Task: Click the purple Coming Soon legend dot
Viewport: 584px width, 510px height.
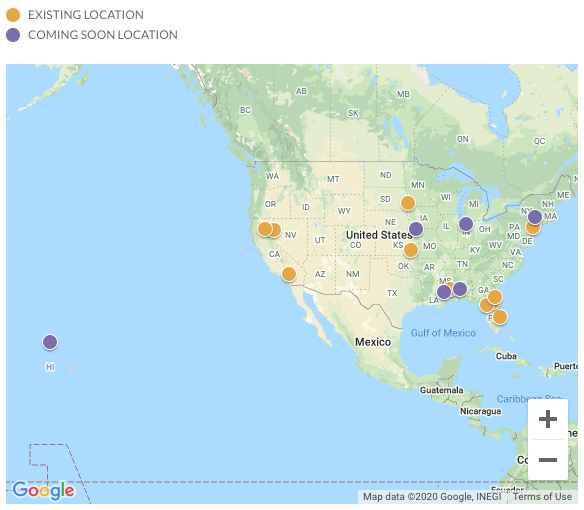Action: pos(13,35)
